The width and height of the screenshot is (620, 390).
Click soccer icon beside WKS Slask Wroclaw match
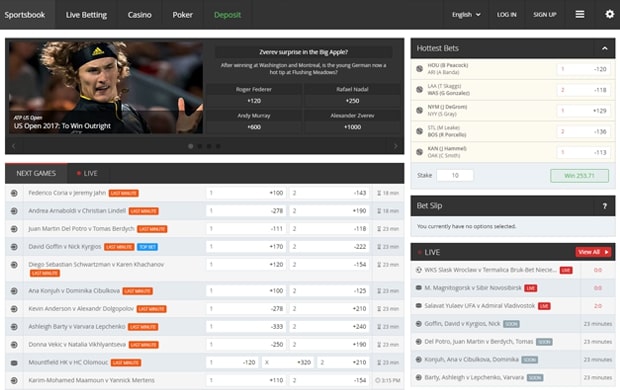418,270
